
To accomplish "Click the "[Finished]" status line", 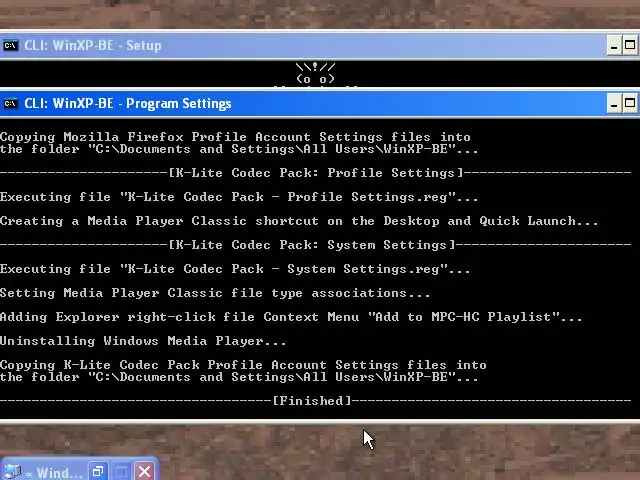I will tap(312, 401).
